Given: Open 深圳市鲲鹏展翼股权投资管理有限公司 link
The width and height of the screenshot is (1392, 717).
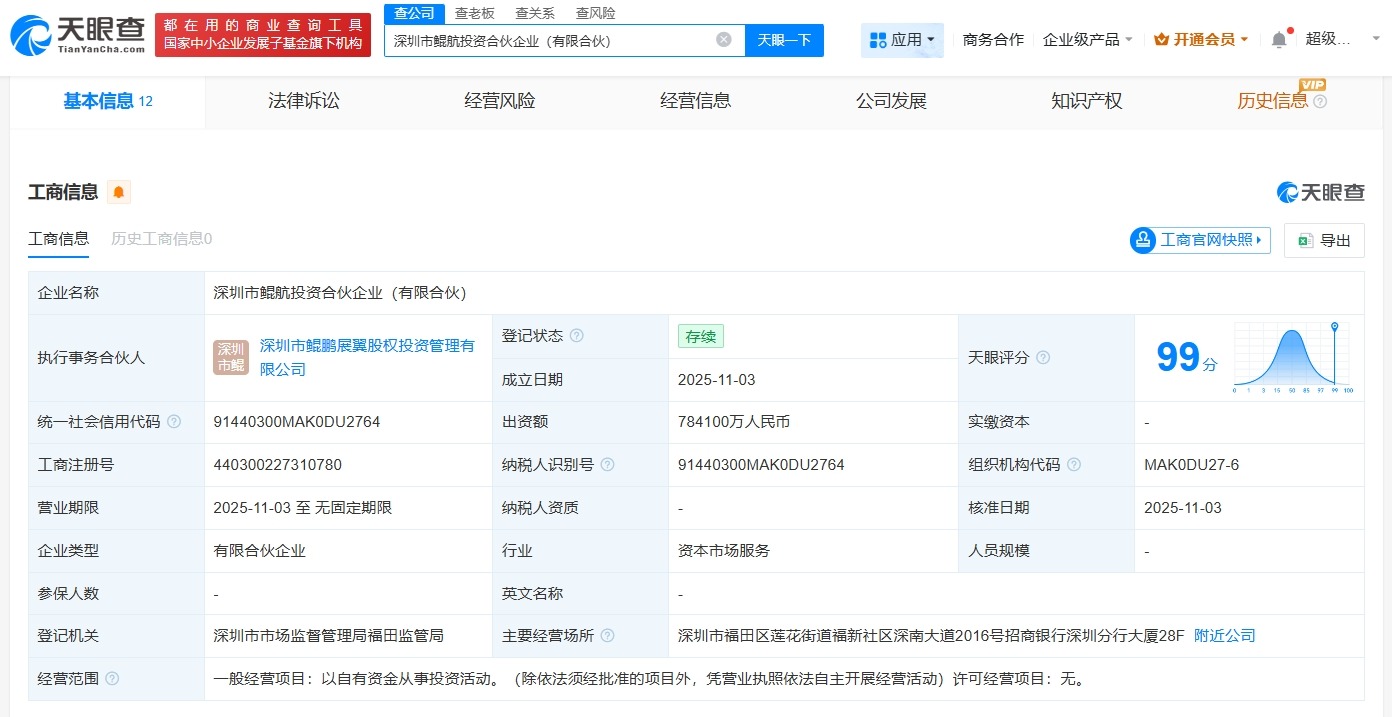Looking at the screenshot, I should (x=363, y=345).
